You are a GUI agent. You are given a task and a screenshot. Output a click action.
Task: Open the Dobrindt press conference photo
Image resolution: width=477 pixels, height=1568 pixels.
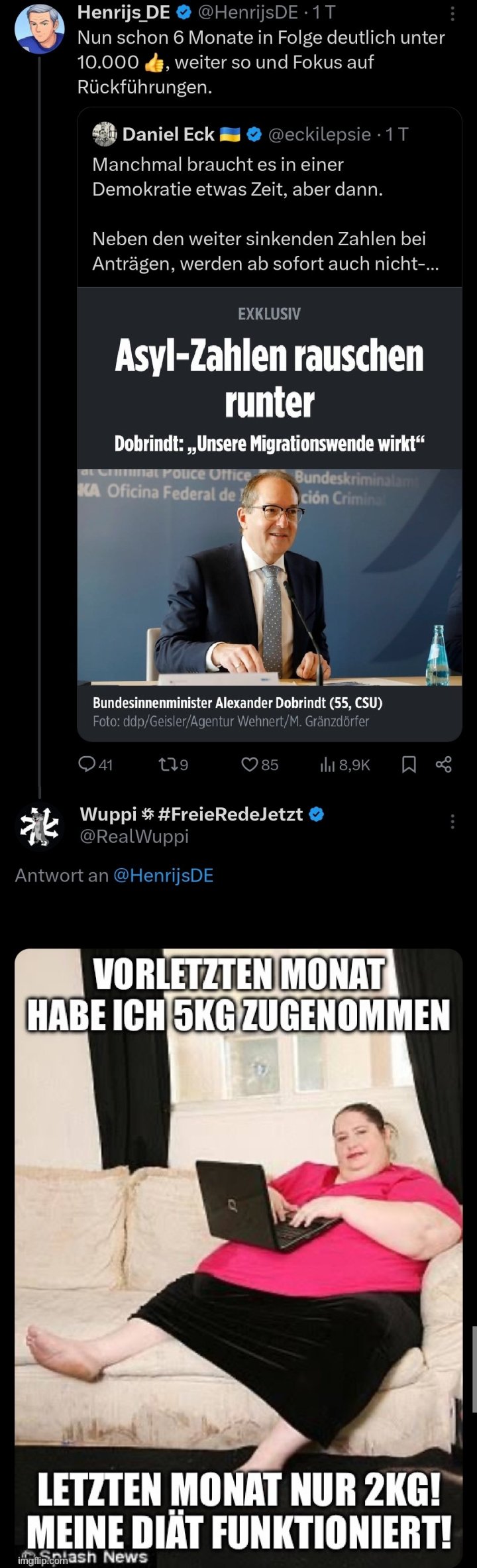pyautogui.click(x=270, y=577)
